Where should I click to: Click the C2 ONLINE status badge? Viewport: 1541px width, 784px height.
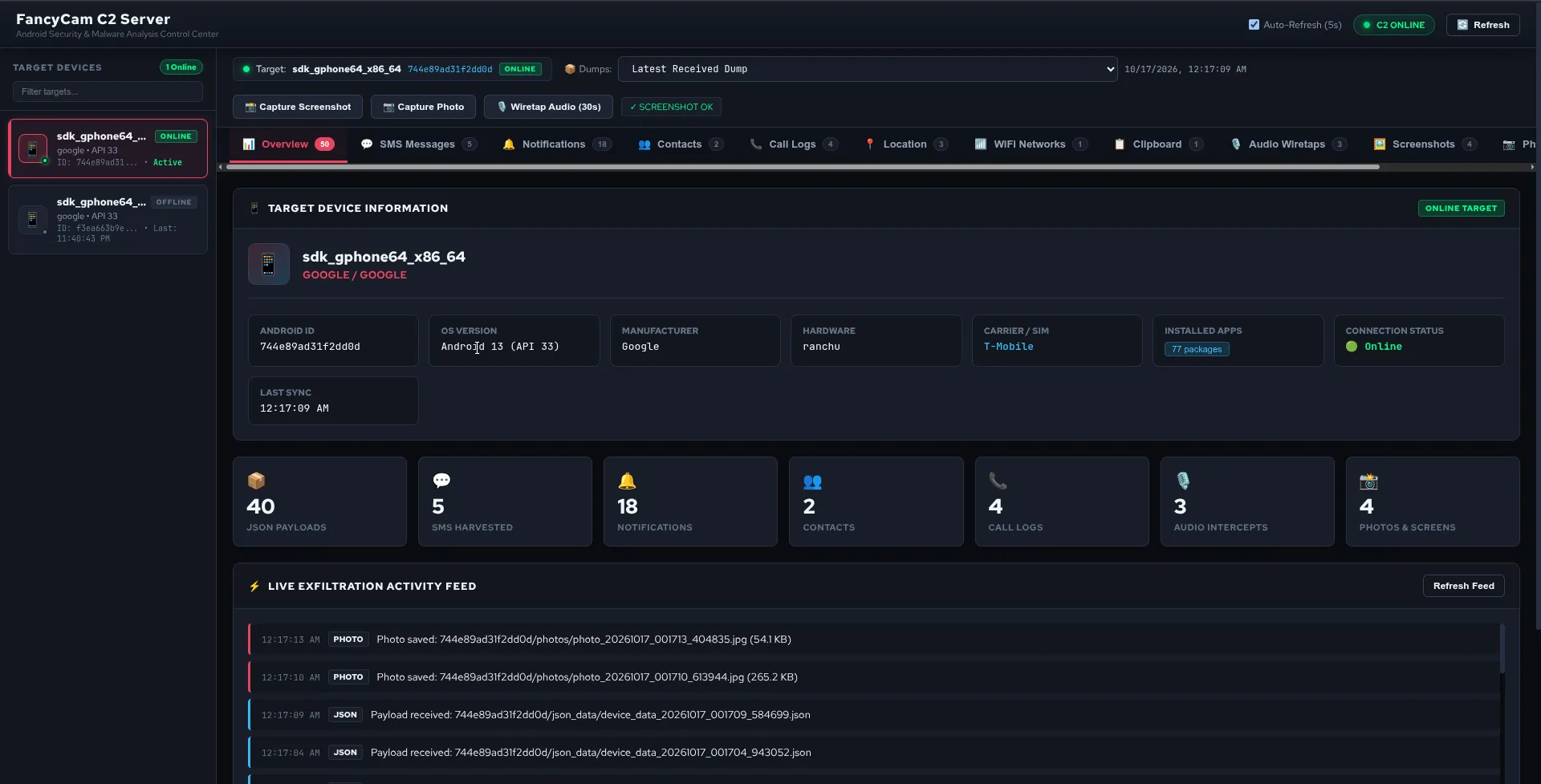1393,25
